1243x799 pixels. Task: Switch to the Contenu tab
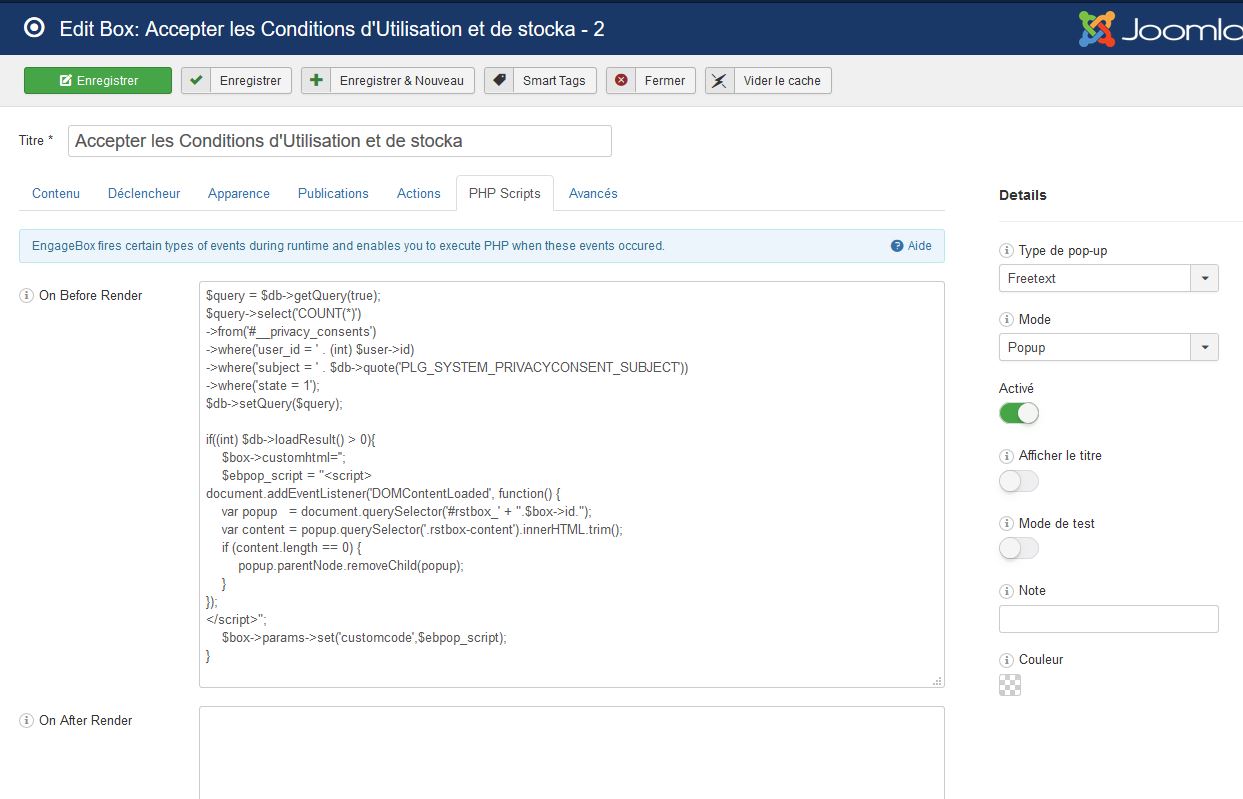[56, 193]
